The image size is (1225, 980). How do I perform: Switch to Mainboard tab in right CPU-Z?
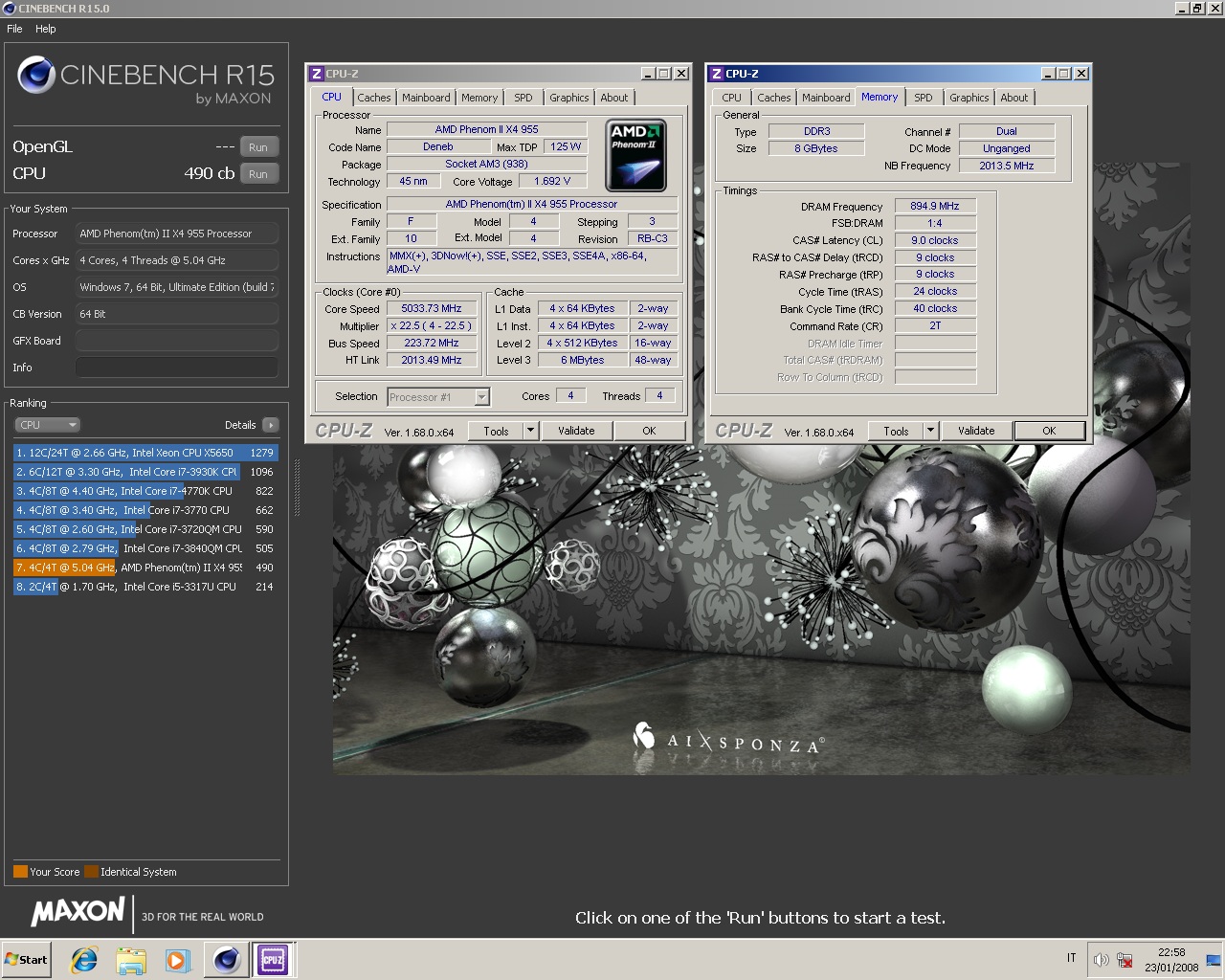coord(826,98)
